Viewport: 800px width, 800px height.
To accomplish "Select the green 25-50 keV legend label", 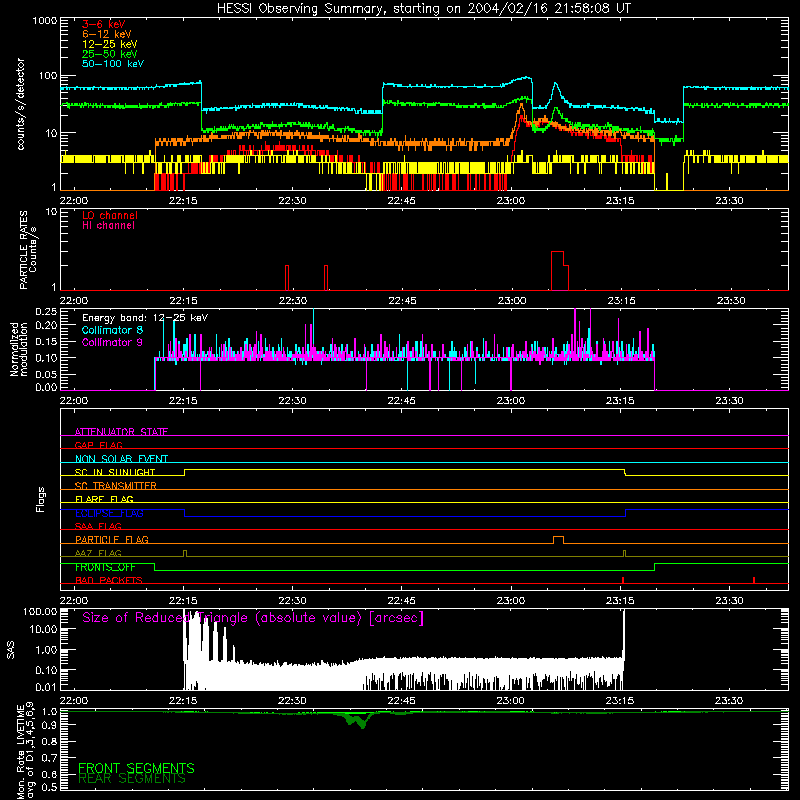I will (x=110, y=54).
